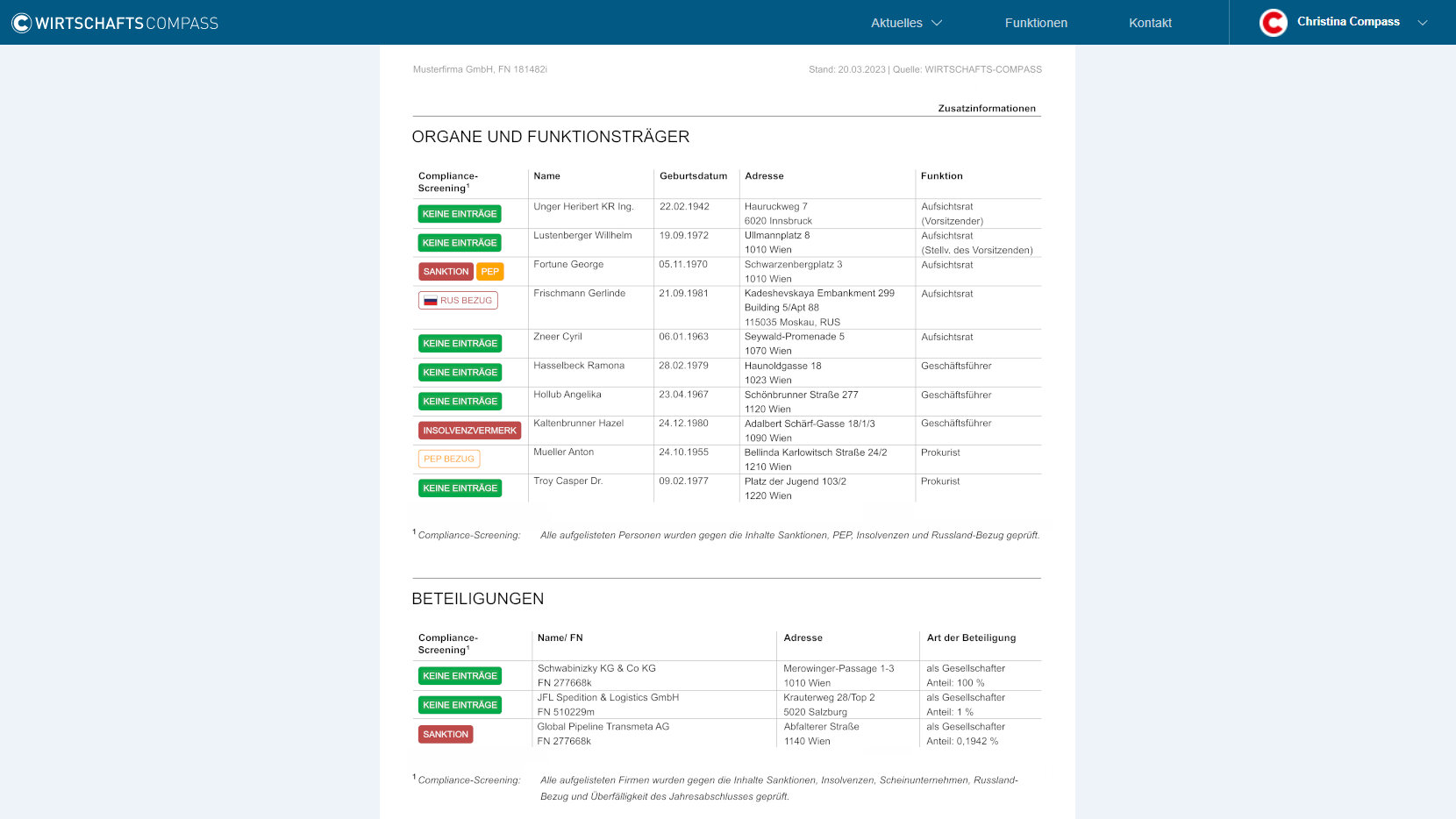The height and width of the screenshot is (819, 1456).
Task: Click KEINE EINTRÄGE badge for Troy Casper
Action: [460, 488]
